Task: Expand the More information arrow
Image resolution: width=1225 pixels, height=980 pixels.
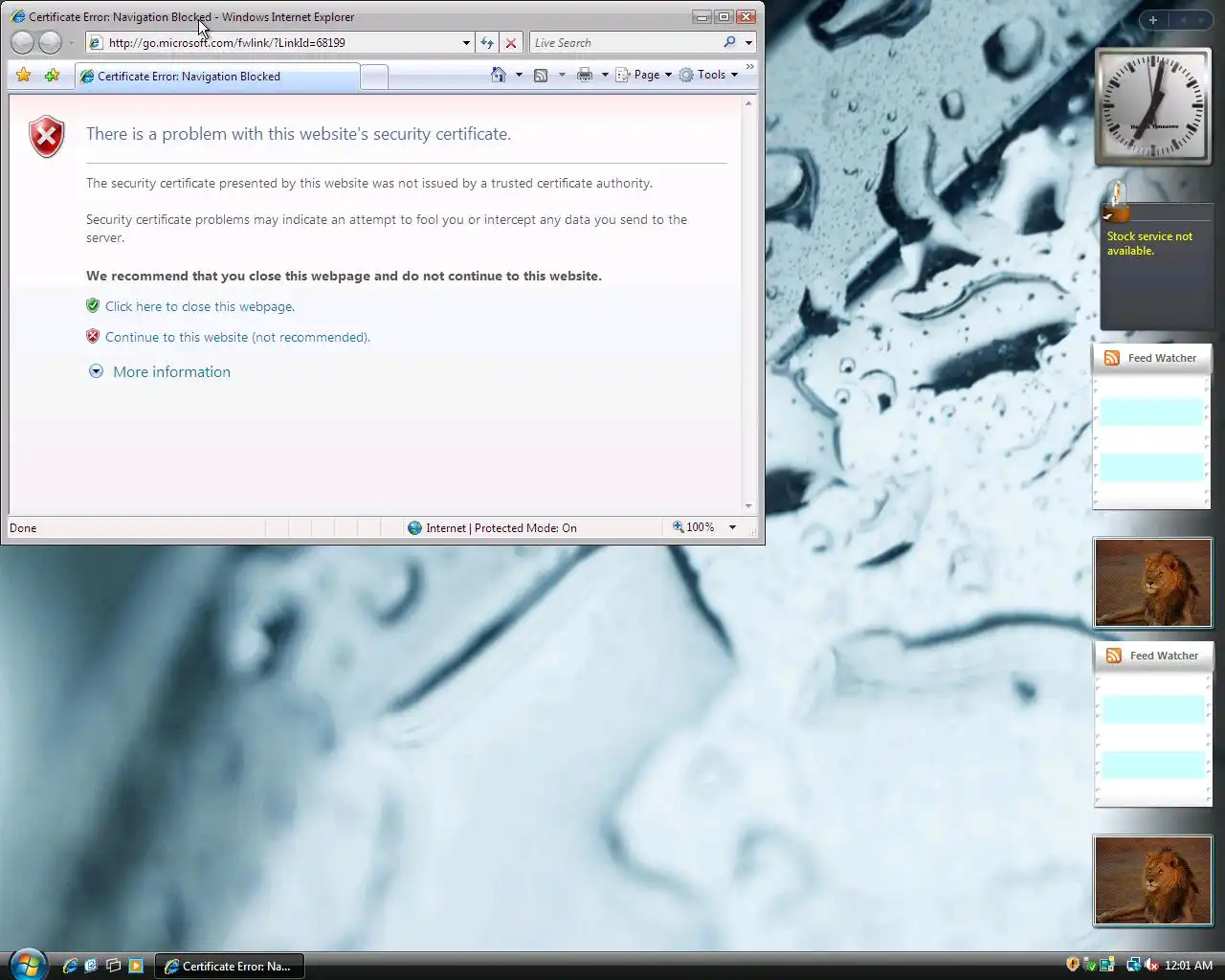Action: click(x=96, y=371)
